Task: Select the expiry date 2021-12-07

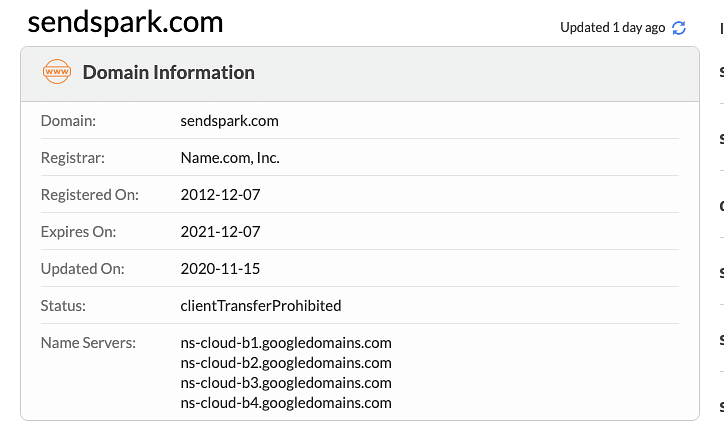Action: click(220, 232)
